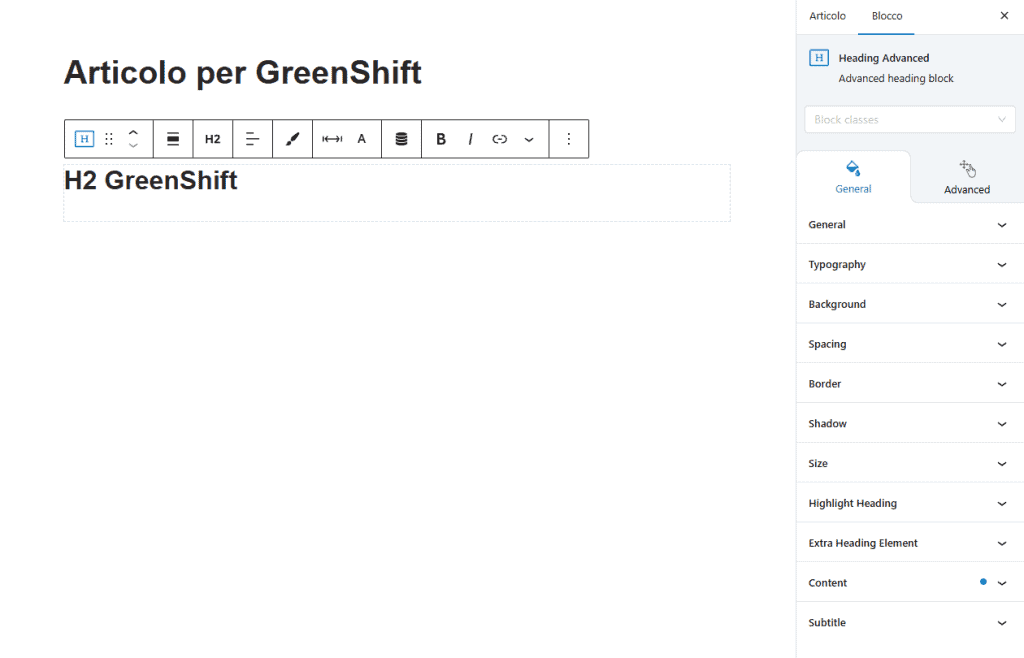Expand the Spacing panel
The width and height of the screenshot is (1024, 658).
point(910,344)
